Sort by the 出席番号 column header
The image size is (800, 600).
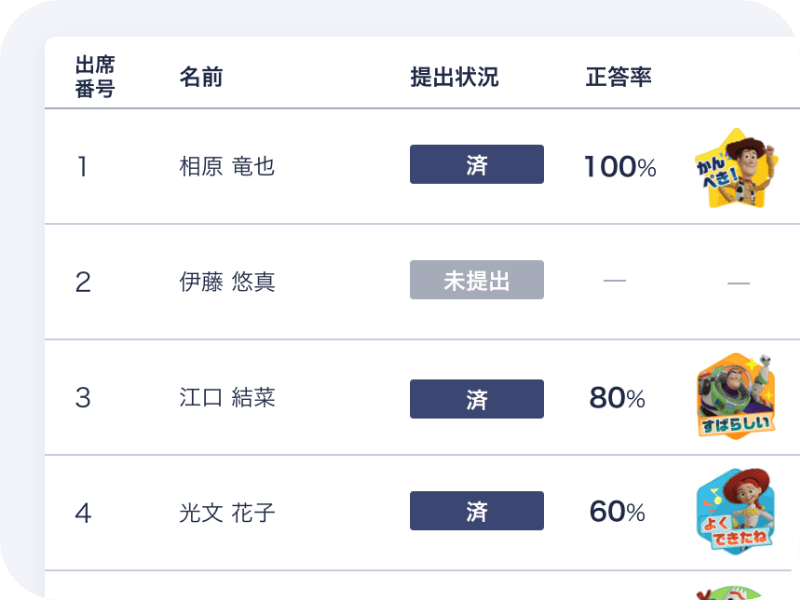(x=95, y=77)
